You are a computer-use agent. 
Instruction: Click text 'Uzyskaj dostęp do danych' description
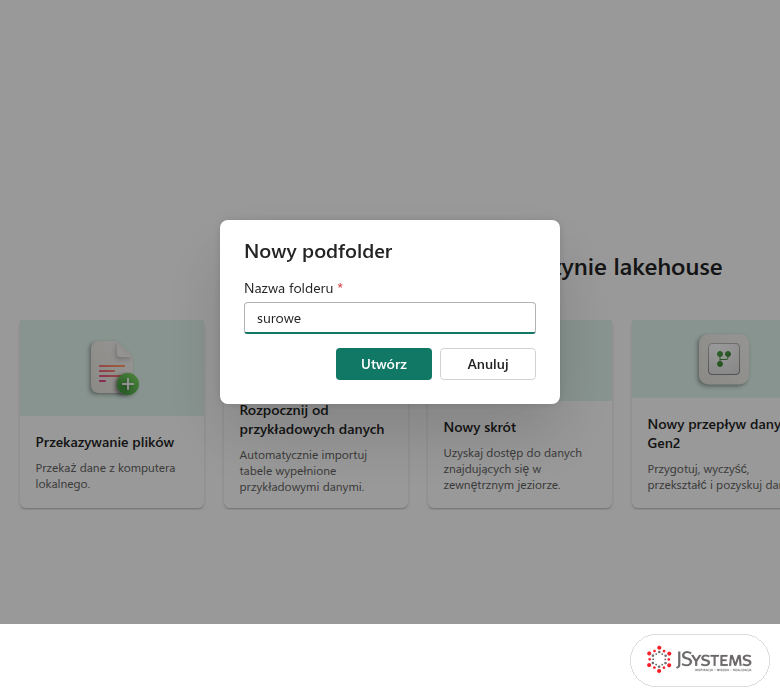[512, 469]
